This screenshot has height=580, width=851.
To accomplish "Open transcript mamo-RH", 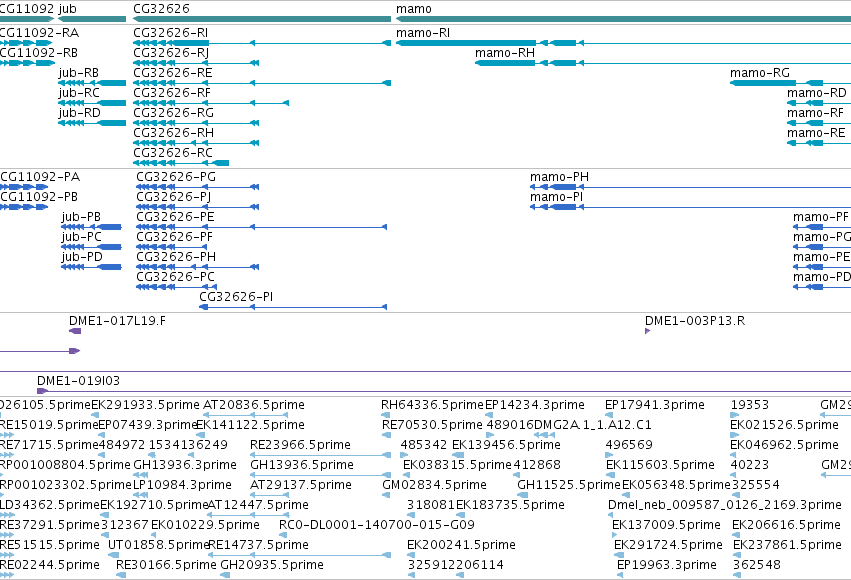I will (x=505, y=53).
